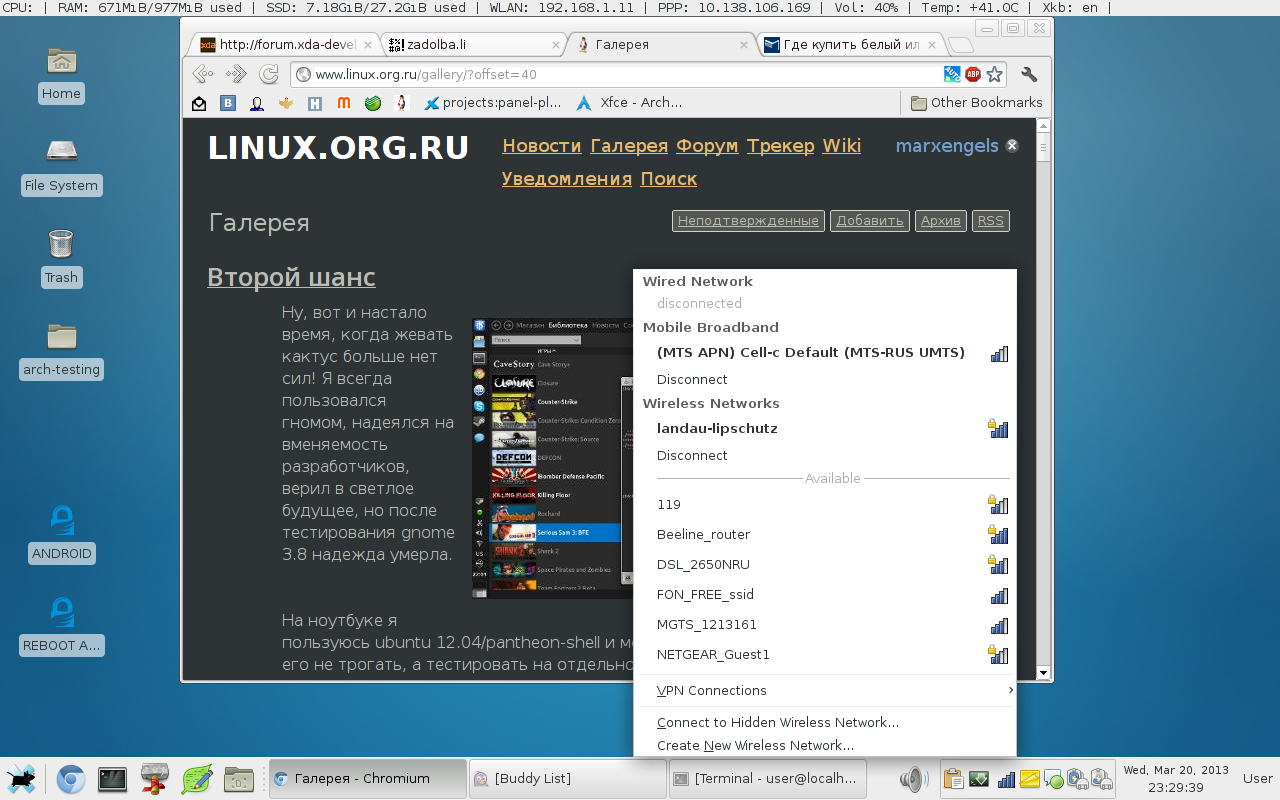The height and width of the screenshot is (800, 1280).
Task: Click RSS button
Action: pyautogui.click(x=990, y=221)
